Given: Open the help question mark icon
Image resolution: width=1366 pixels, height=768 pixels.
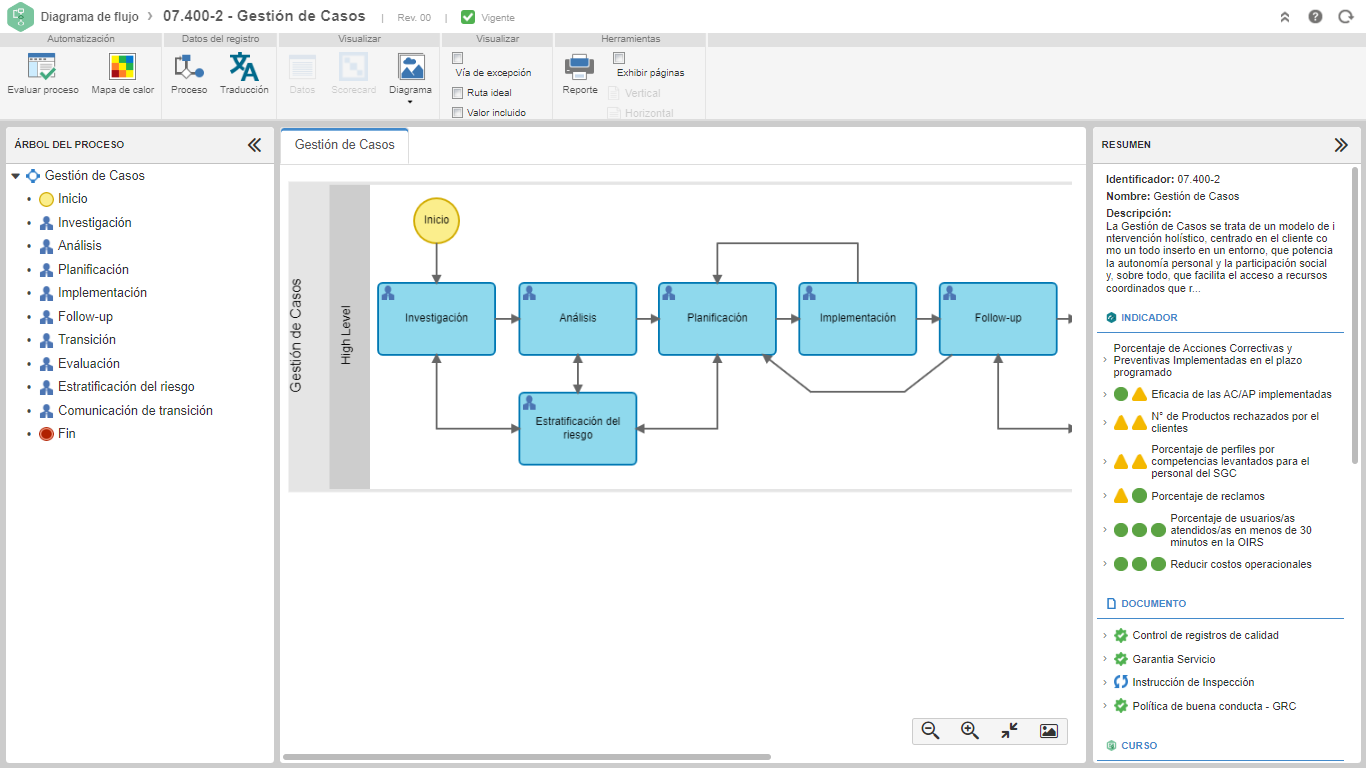Looking at the screenshot, I should tap(1315, 17).
